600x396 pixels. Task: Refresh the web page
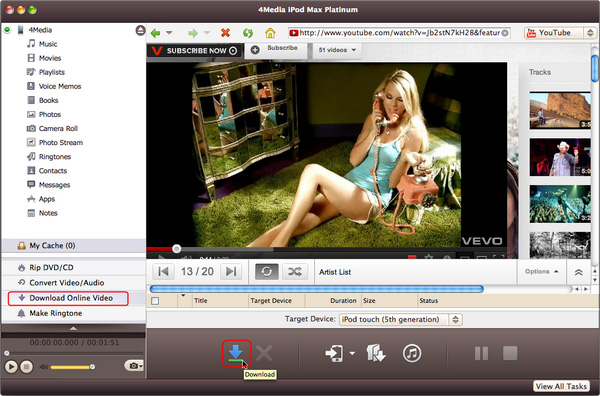coord(248,33)
